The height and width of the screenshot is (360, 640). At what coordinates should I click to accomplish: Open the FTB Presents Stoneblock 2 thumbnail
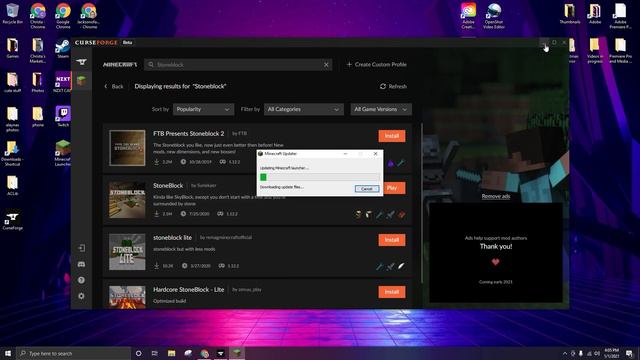[x=127, y=148]
